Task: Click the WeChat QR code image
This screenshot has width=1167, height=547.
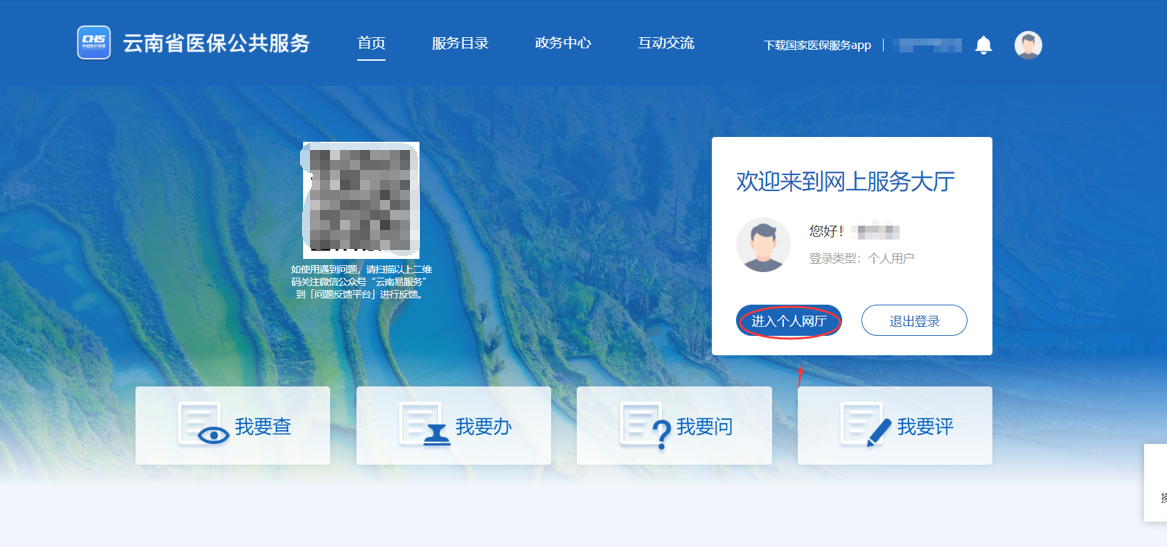Action: 361,200
